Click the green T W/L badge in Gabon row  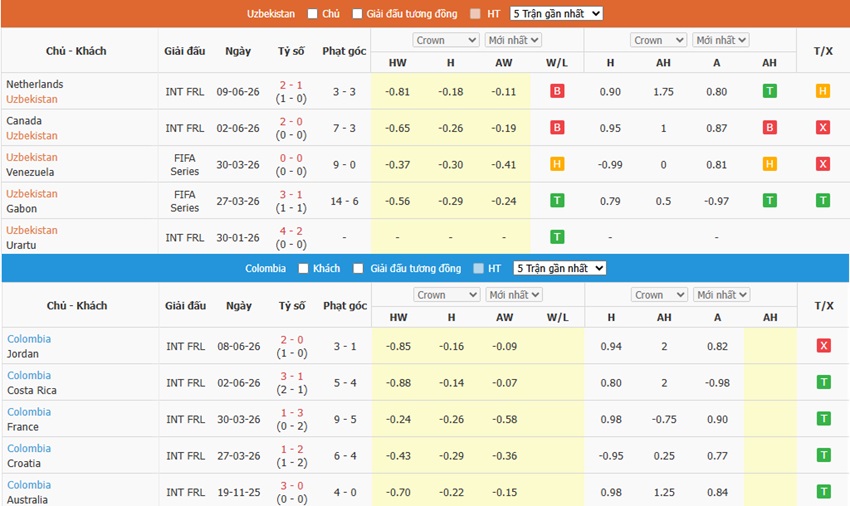(557, 201)
